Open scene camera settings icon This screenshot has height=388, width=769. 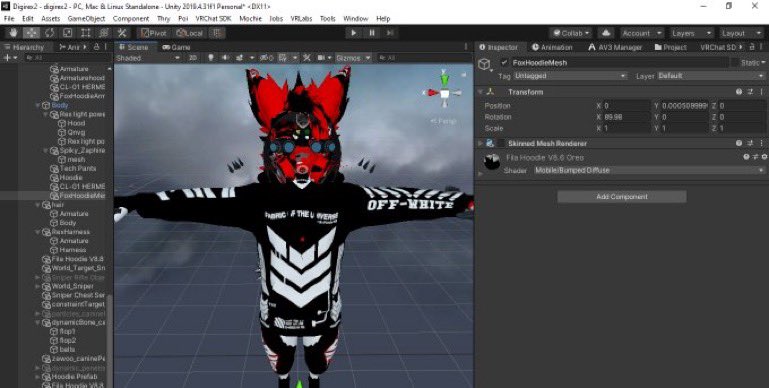[321, 58]
